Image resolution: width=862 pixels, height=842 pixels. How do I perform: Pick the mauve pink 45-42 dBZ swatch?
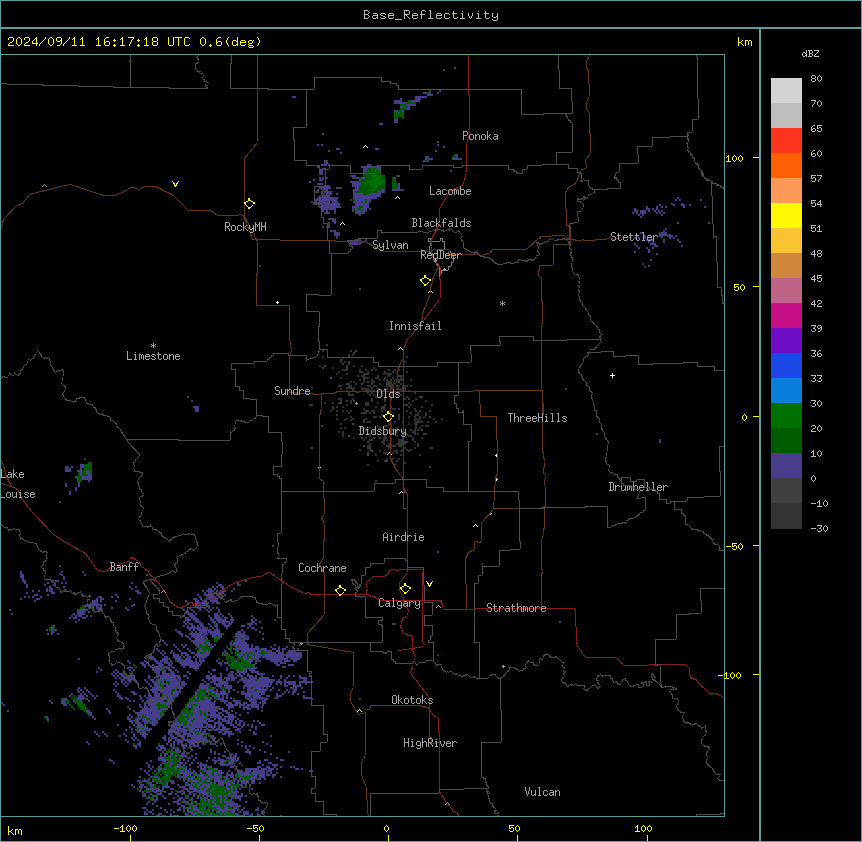point(786,290)
